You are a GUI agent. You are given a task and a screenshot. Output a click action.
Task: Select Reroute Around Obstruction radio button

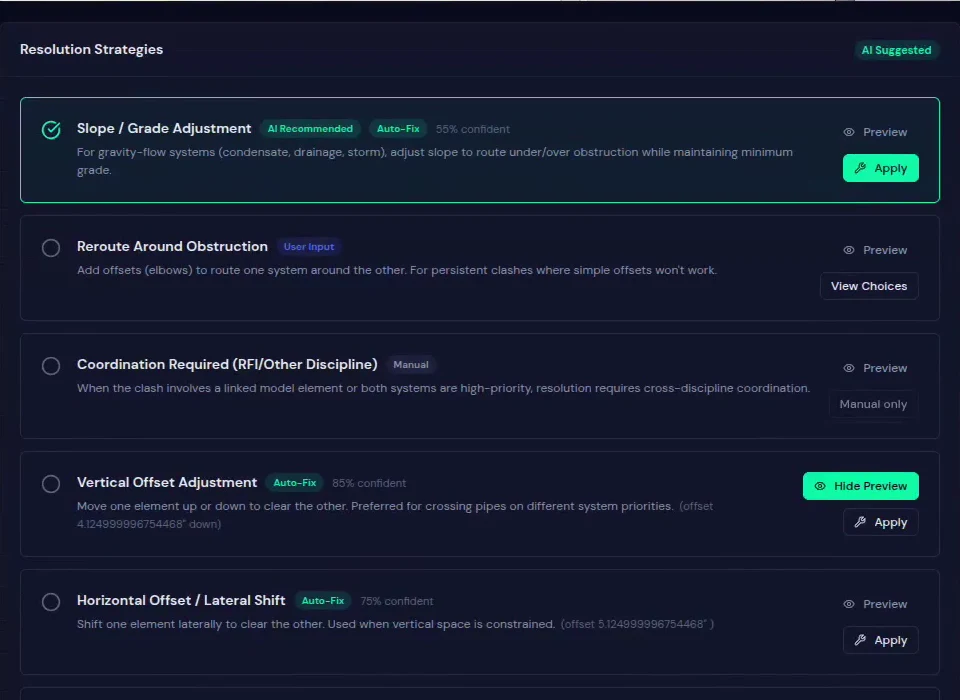pyautogui.click(x=51, y=248)
